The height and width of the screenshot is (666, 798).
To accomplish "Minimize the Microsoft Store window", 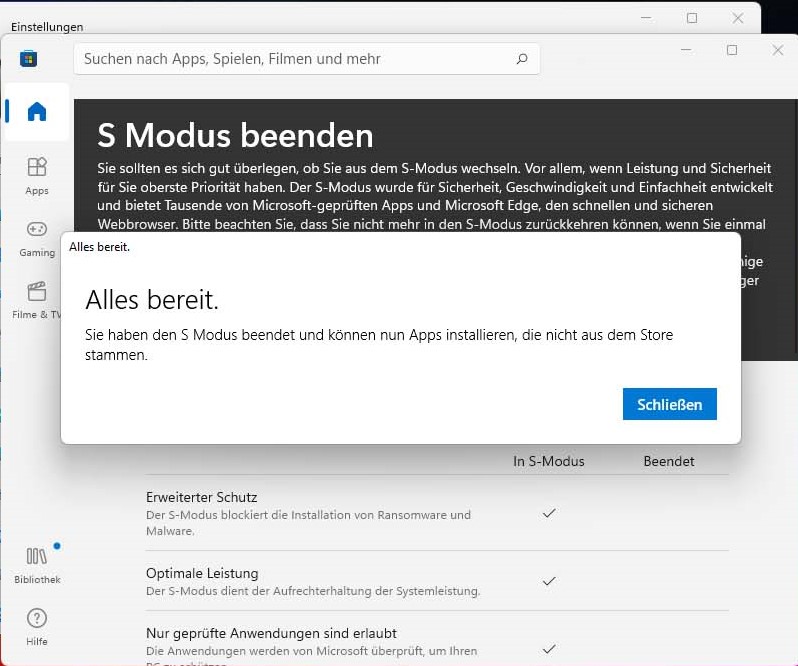I will tap(686, 50).
